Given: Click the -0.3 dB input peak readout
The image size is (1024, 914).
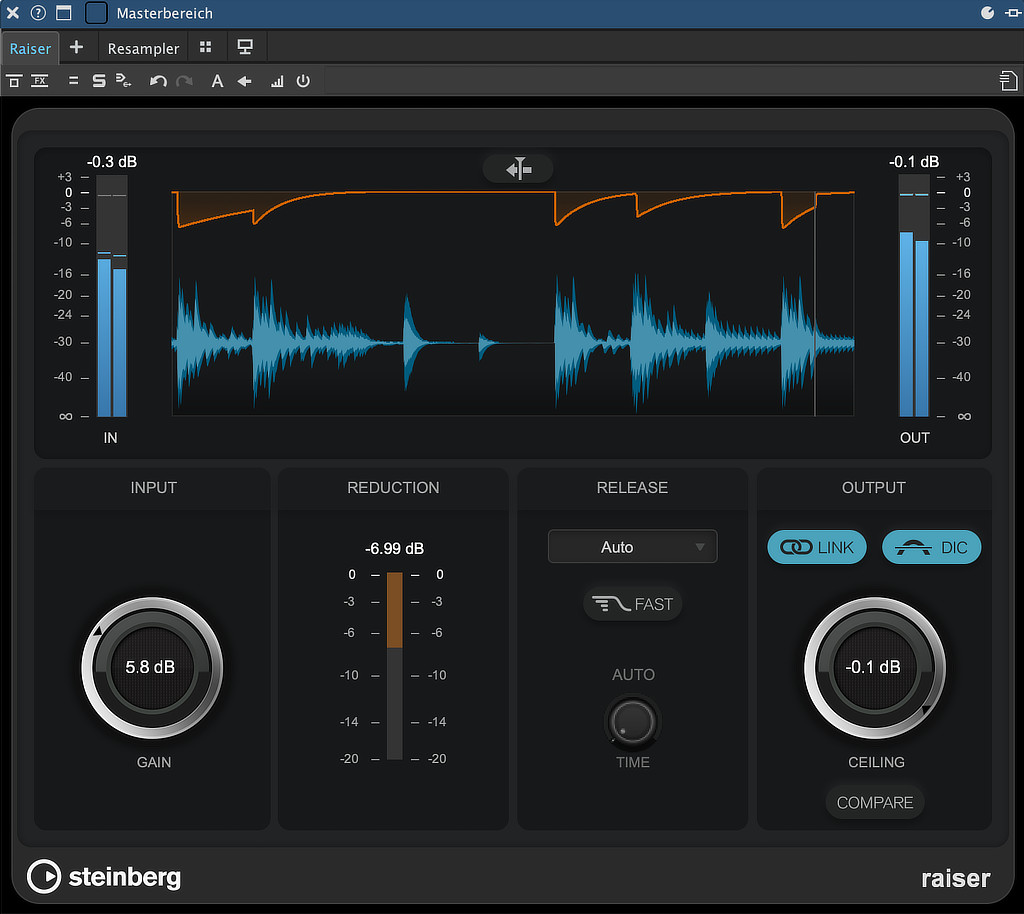Looking at the screenshot, I should (112, 161).
